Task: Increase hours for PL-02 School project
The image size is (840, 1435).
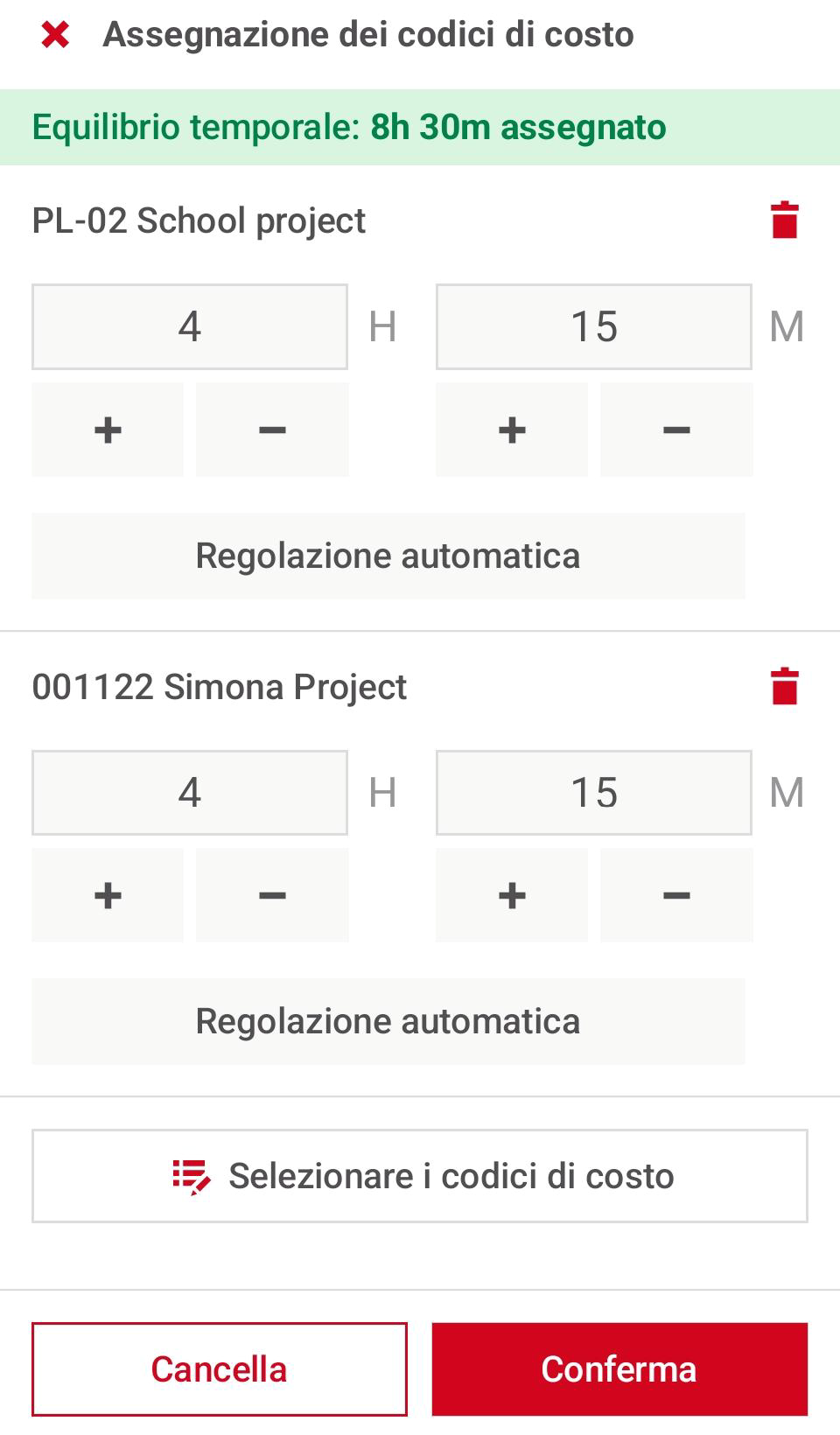Action: pyautogui.click(x=108, y=430)
